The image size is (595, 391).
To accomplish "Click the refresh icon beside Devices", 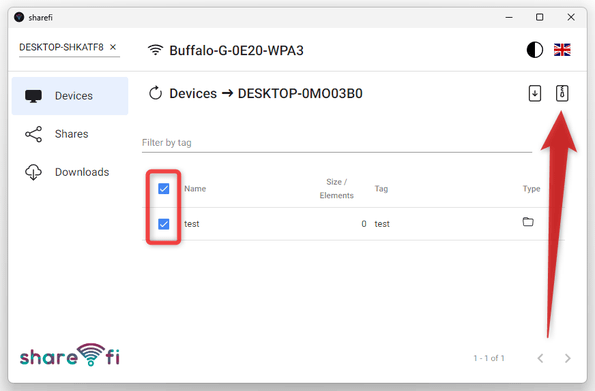I will pos(155,93).
